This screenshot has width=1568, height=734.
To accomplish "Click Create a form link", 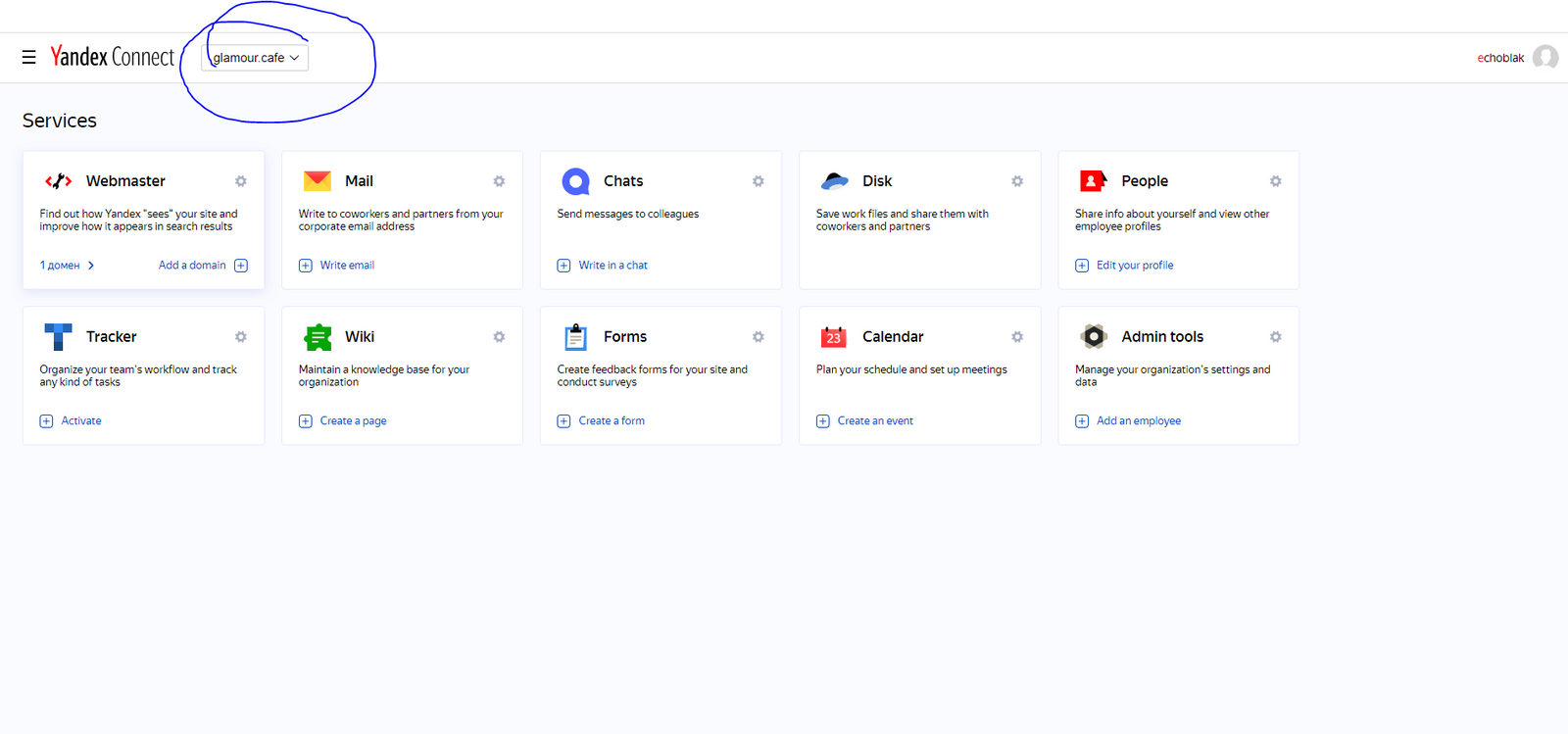I will pyautogui.click(x=611, y=421).
